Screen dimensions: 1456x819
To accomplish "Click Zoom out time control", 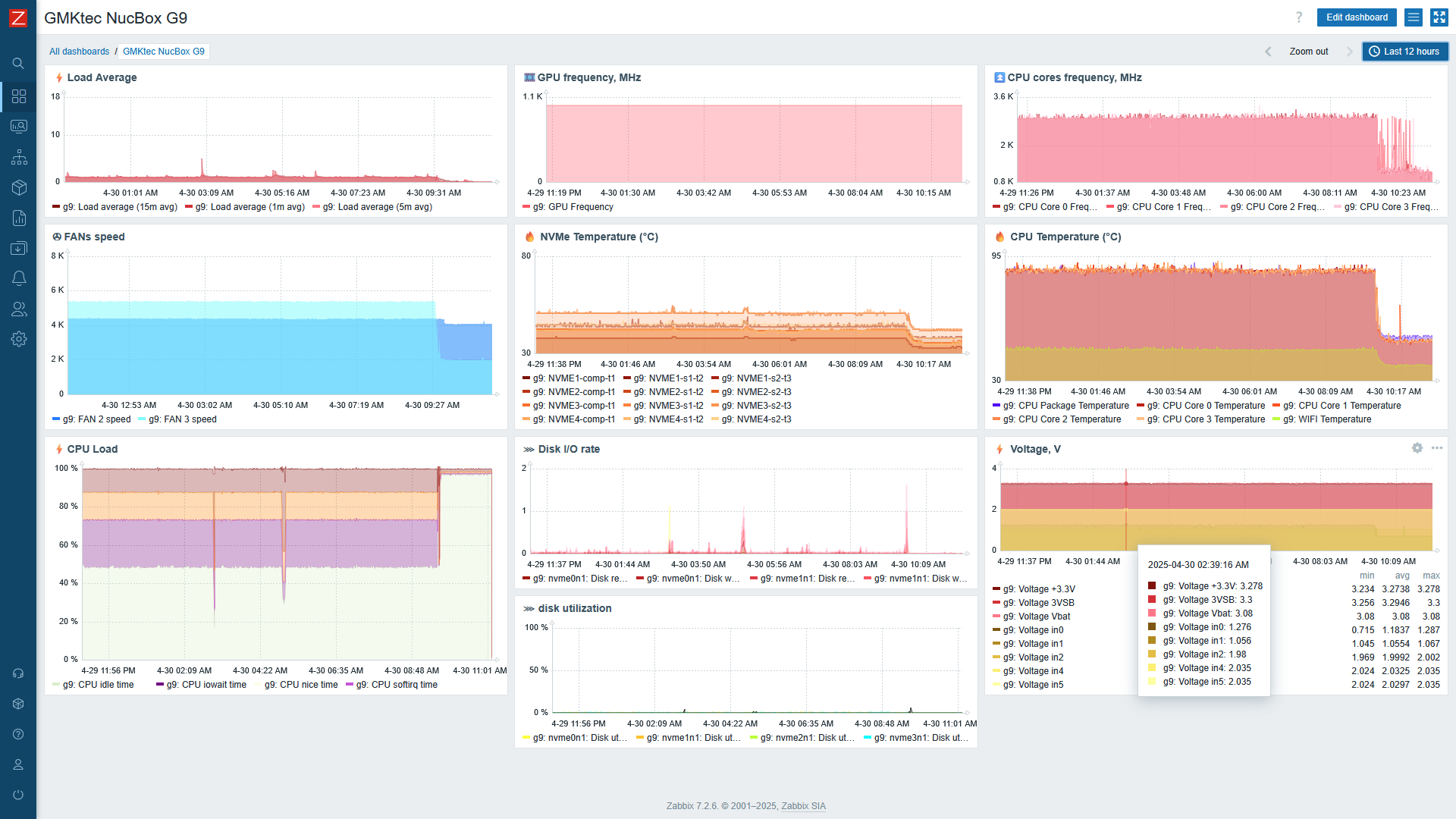I will pos(1308,52).
